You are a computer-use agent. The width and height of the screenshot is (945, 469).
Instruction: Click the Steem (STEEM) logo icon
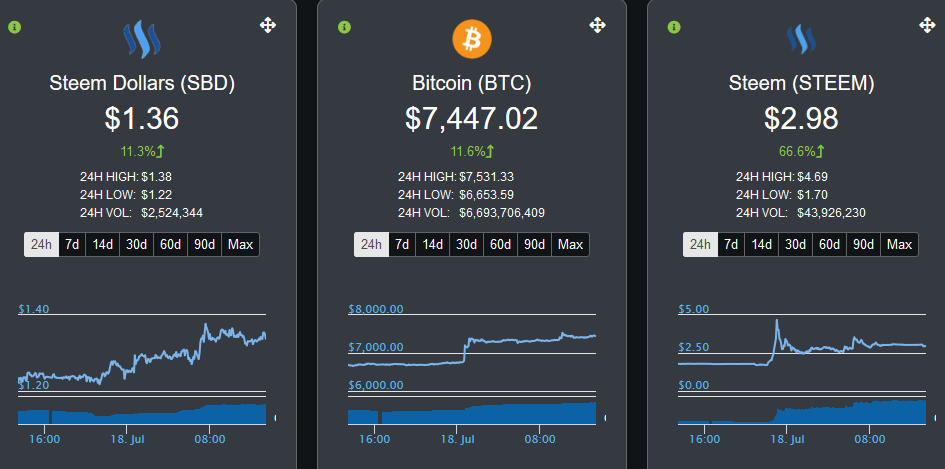coord(801,39)
